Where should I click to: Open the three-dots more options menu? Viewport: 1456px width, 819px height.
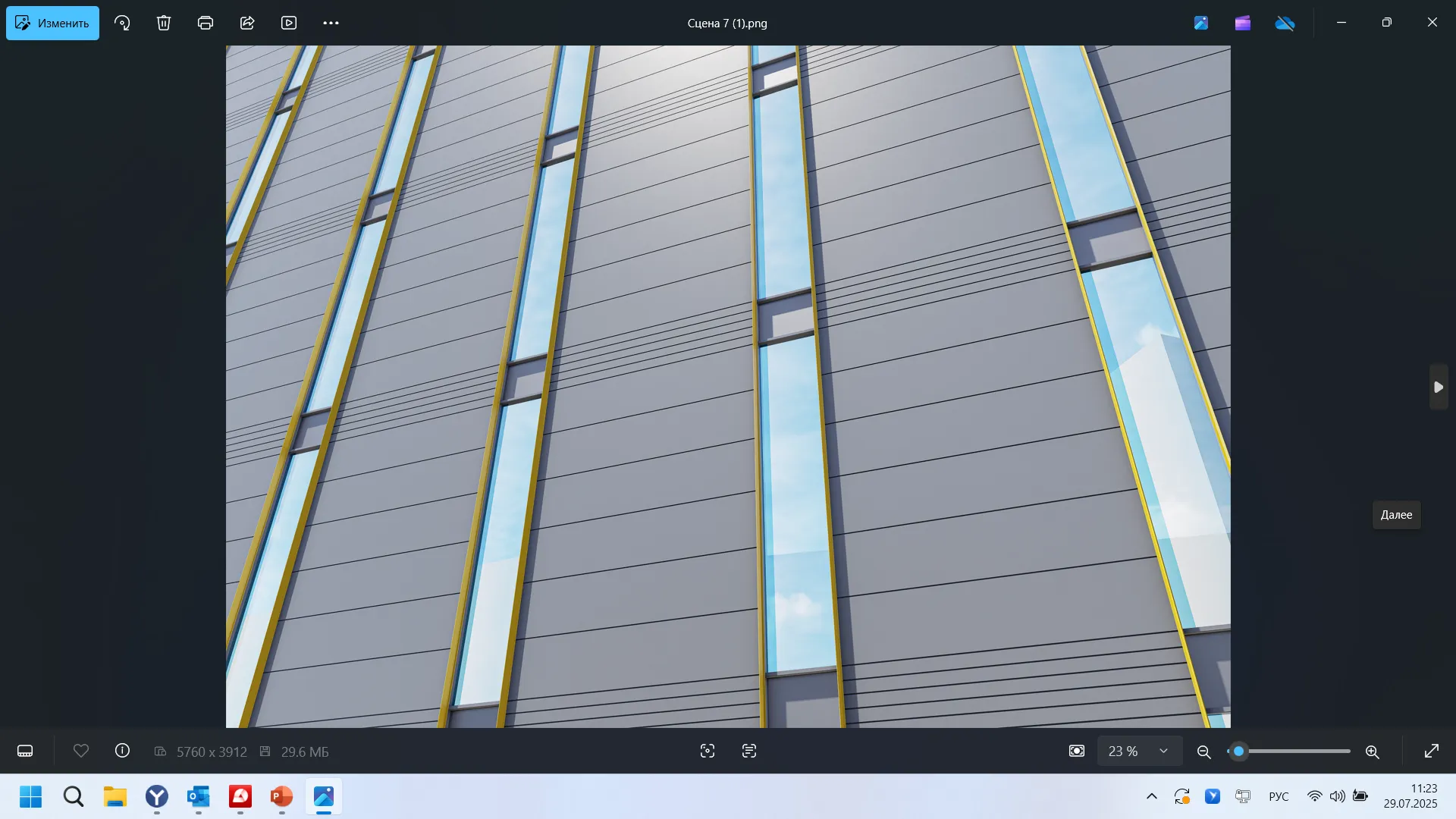pos(331,23)
